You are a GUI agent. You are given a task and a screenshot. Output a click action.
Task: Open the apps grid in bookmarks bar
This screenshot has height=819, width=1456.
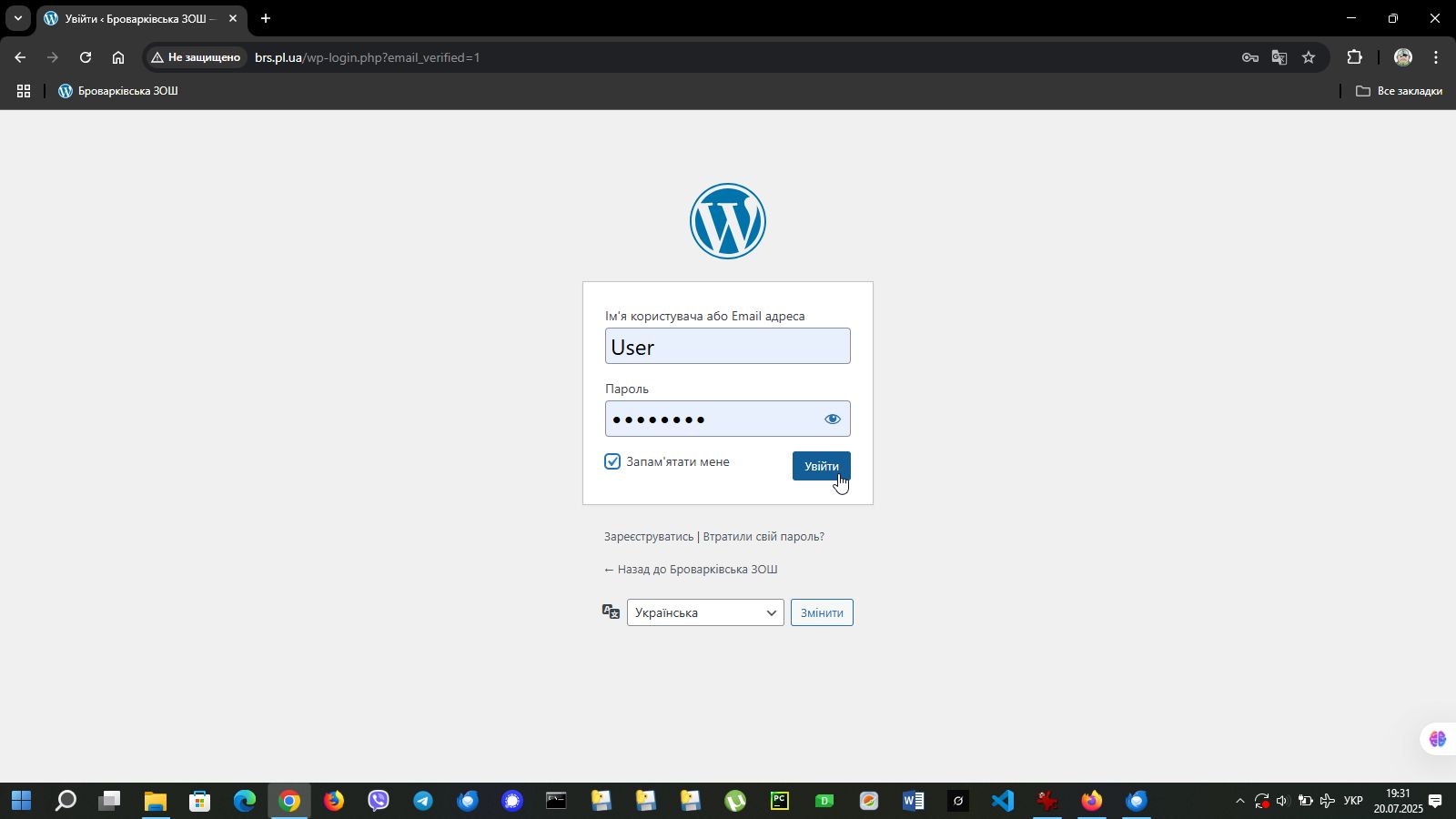(24, 91)
